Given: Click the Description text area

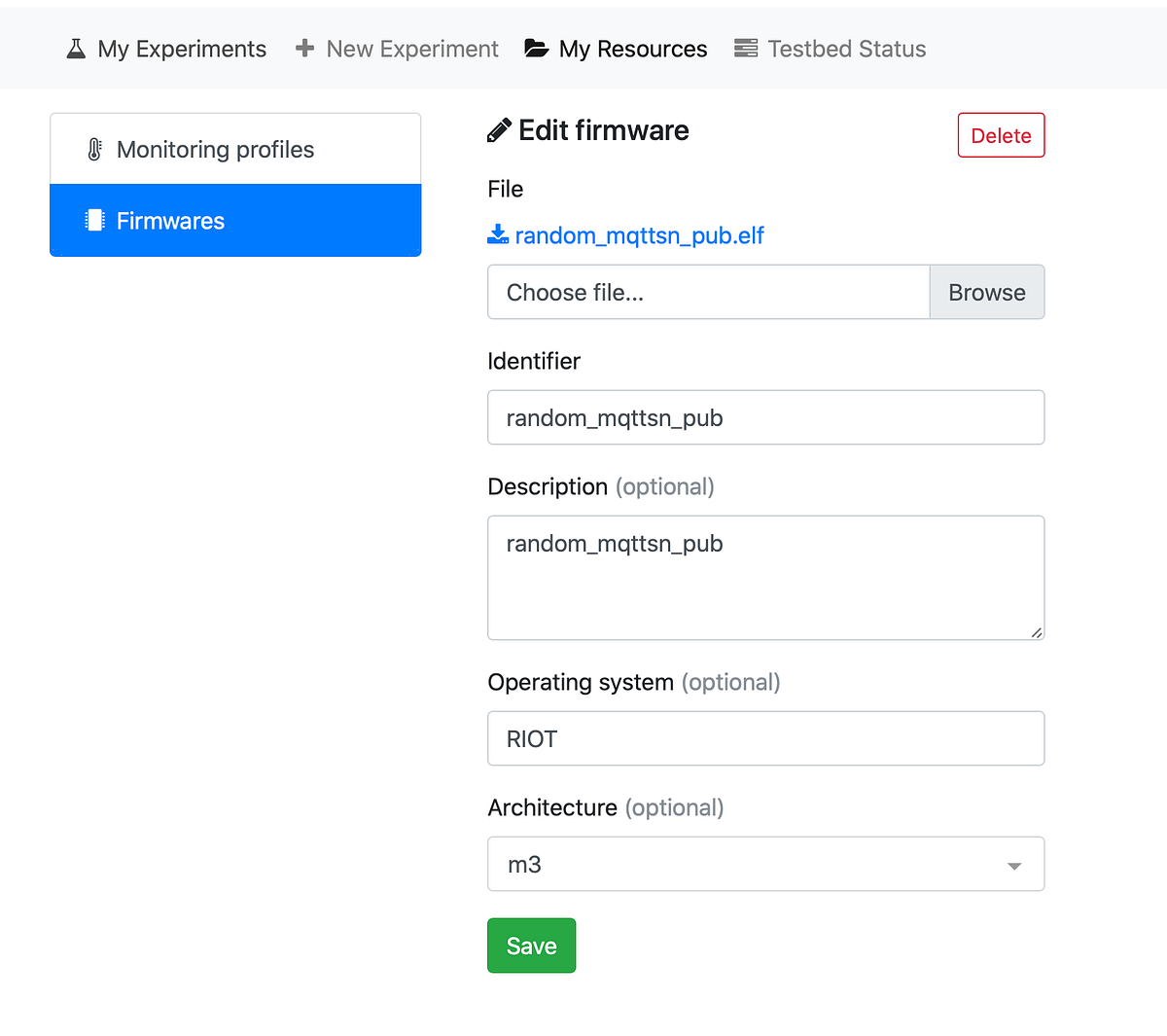Looking at the screenshot, I should click(765, 578).
